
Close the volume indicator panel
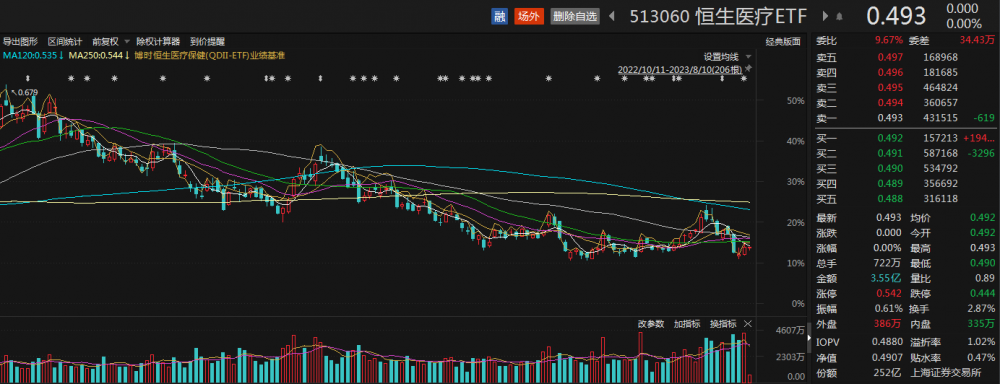point(747,323)
